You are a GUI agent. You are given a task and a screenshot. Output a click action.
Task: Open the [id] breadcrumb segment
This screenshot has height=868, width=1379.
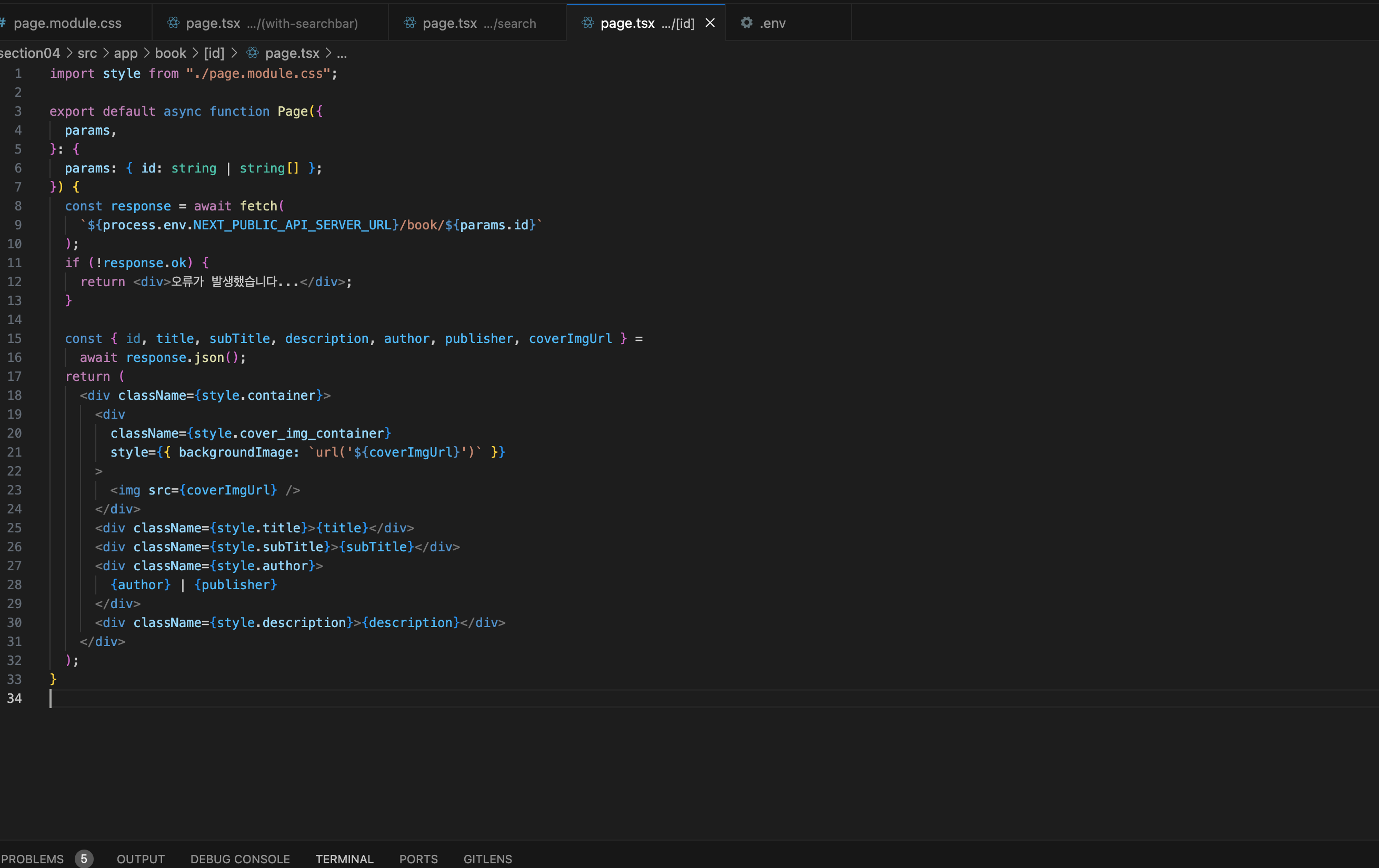[x=214, y=53]
